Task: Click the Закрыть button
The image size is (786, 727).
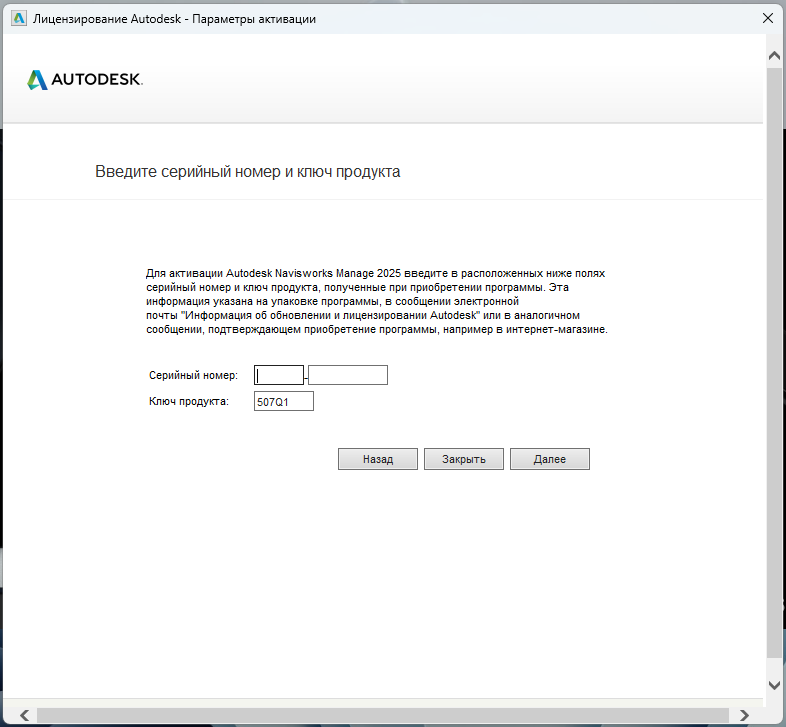Action: (464, 459)
